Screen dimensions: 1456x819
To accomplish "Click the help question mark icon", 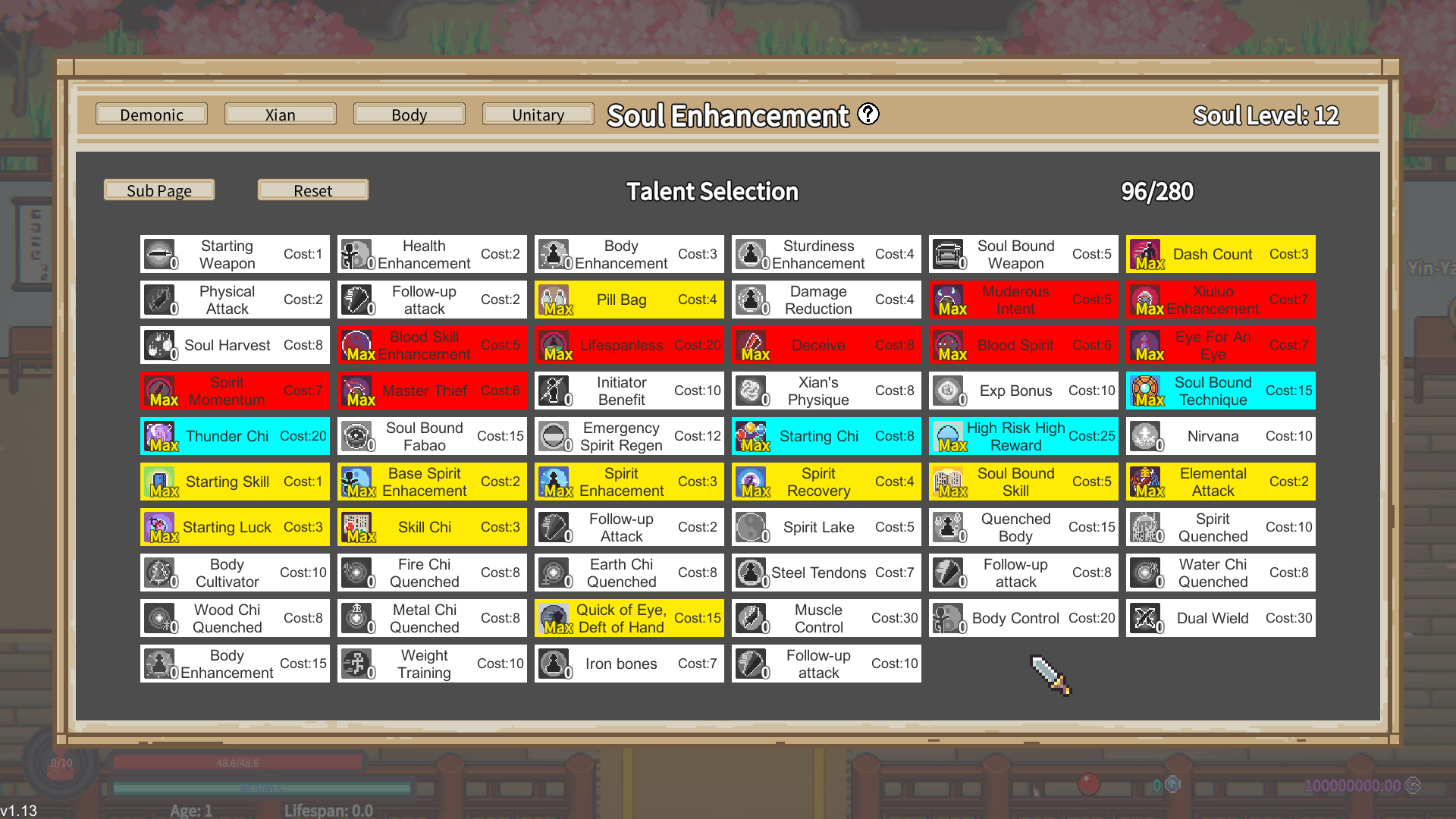I will click(x=868, y=115).
